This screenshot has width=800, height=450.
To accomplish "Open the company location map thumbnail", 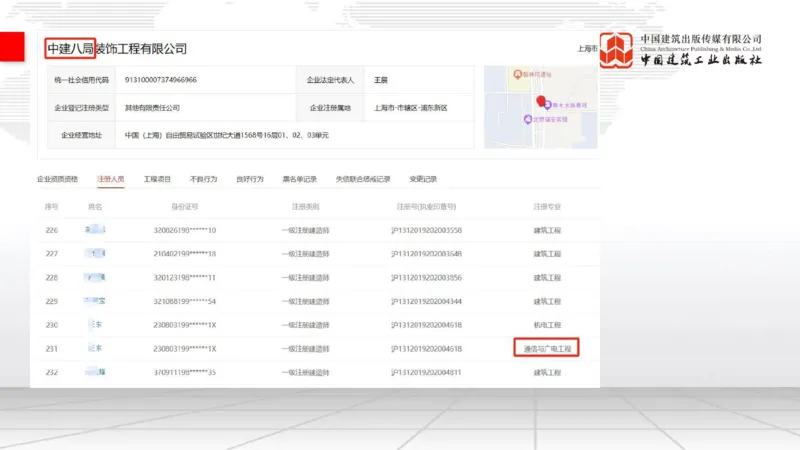I will point(541,107).
